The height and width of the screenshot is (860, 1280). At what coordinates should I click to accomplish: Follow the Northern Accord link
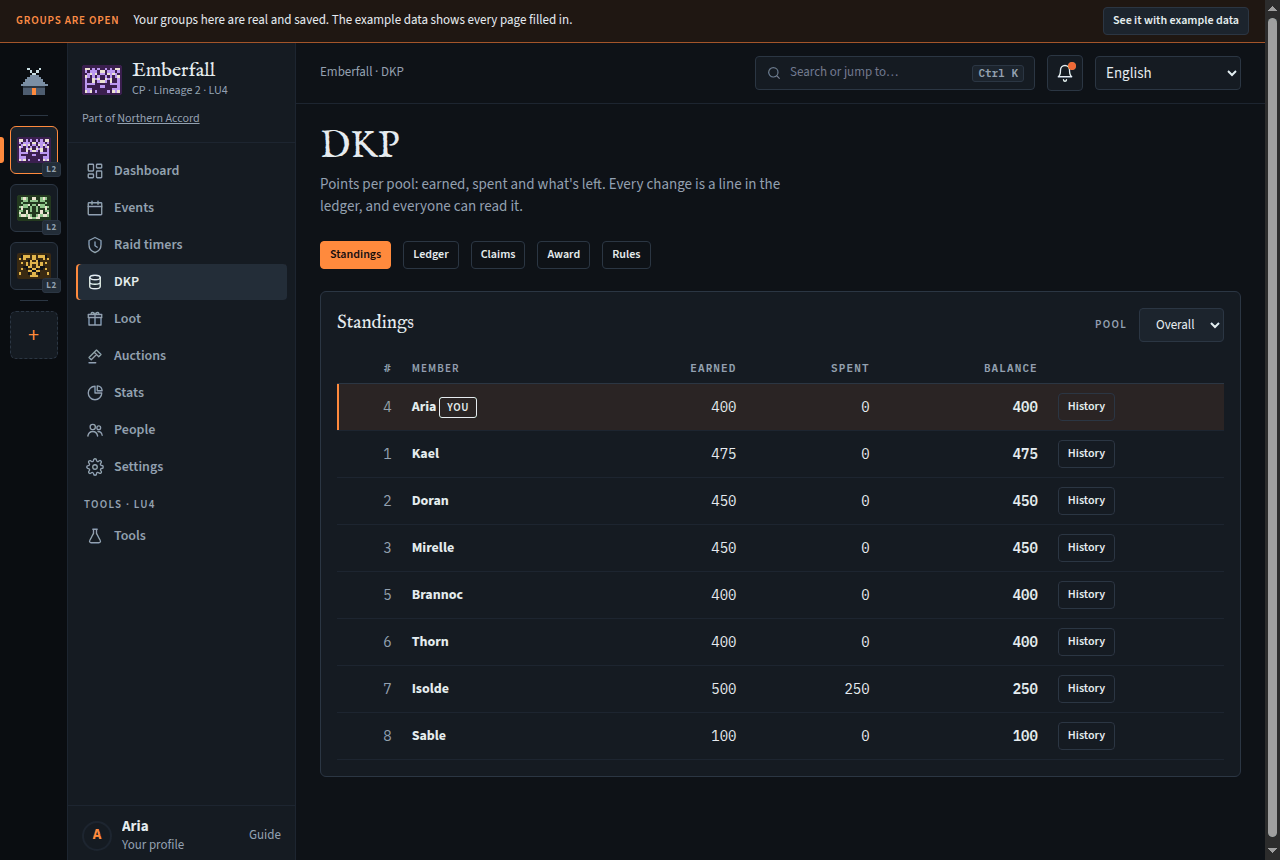[x=158, y=118]
